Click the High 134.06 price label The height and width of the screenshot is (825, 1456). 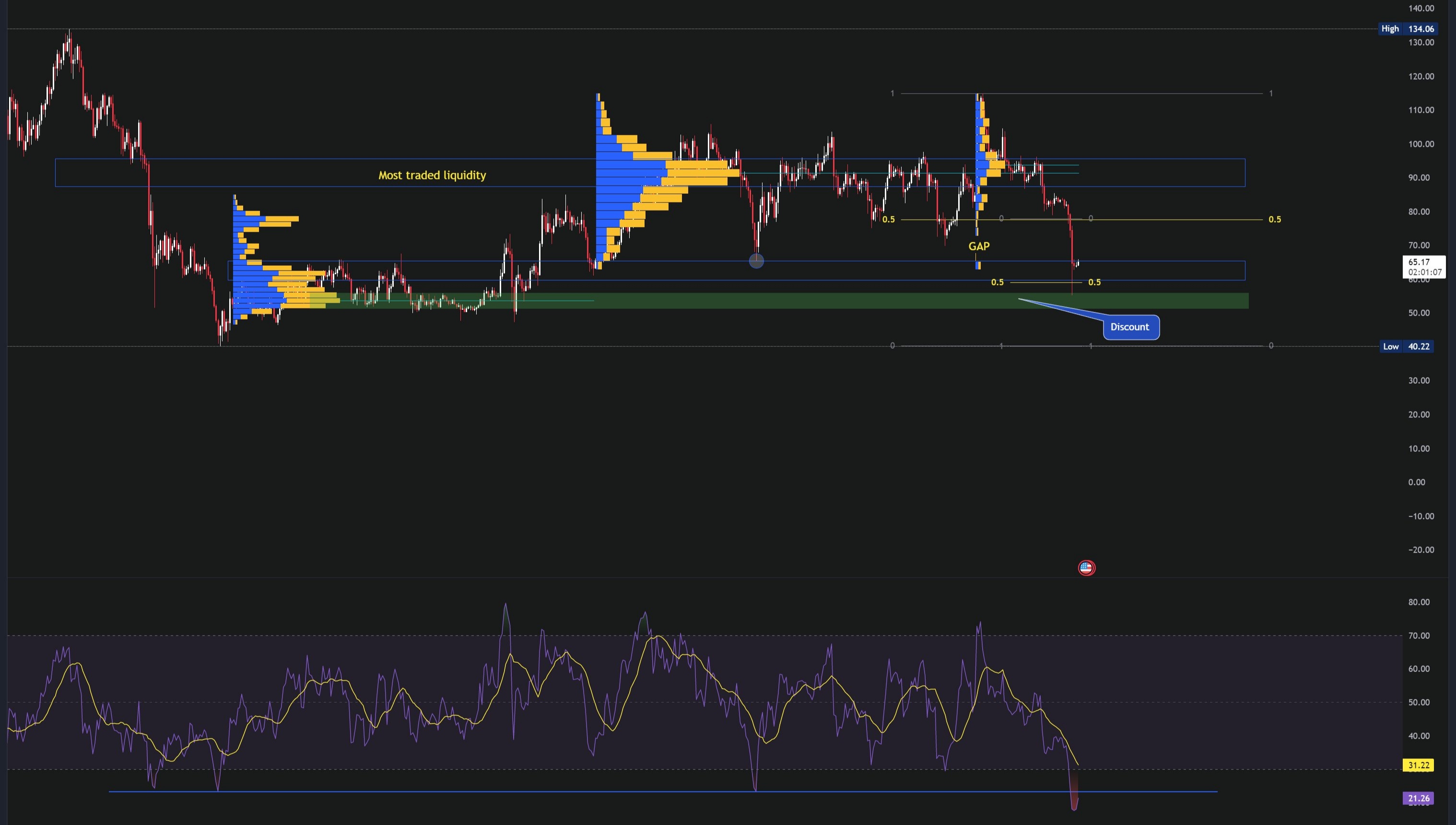(x=1406, y=28)
